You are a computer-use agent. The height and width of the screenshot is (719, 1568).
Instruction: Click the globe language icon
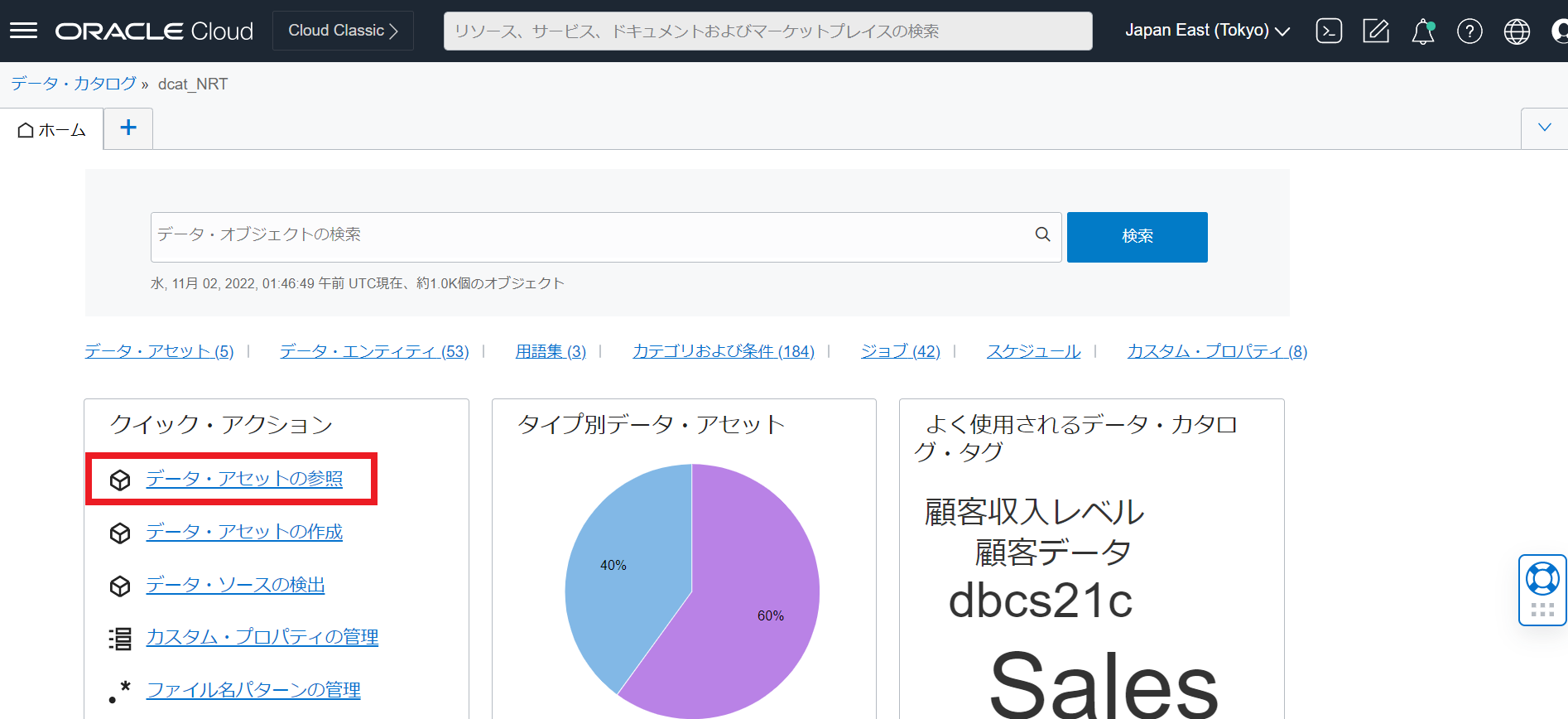(x=1517, y=31)
